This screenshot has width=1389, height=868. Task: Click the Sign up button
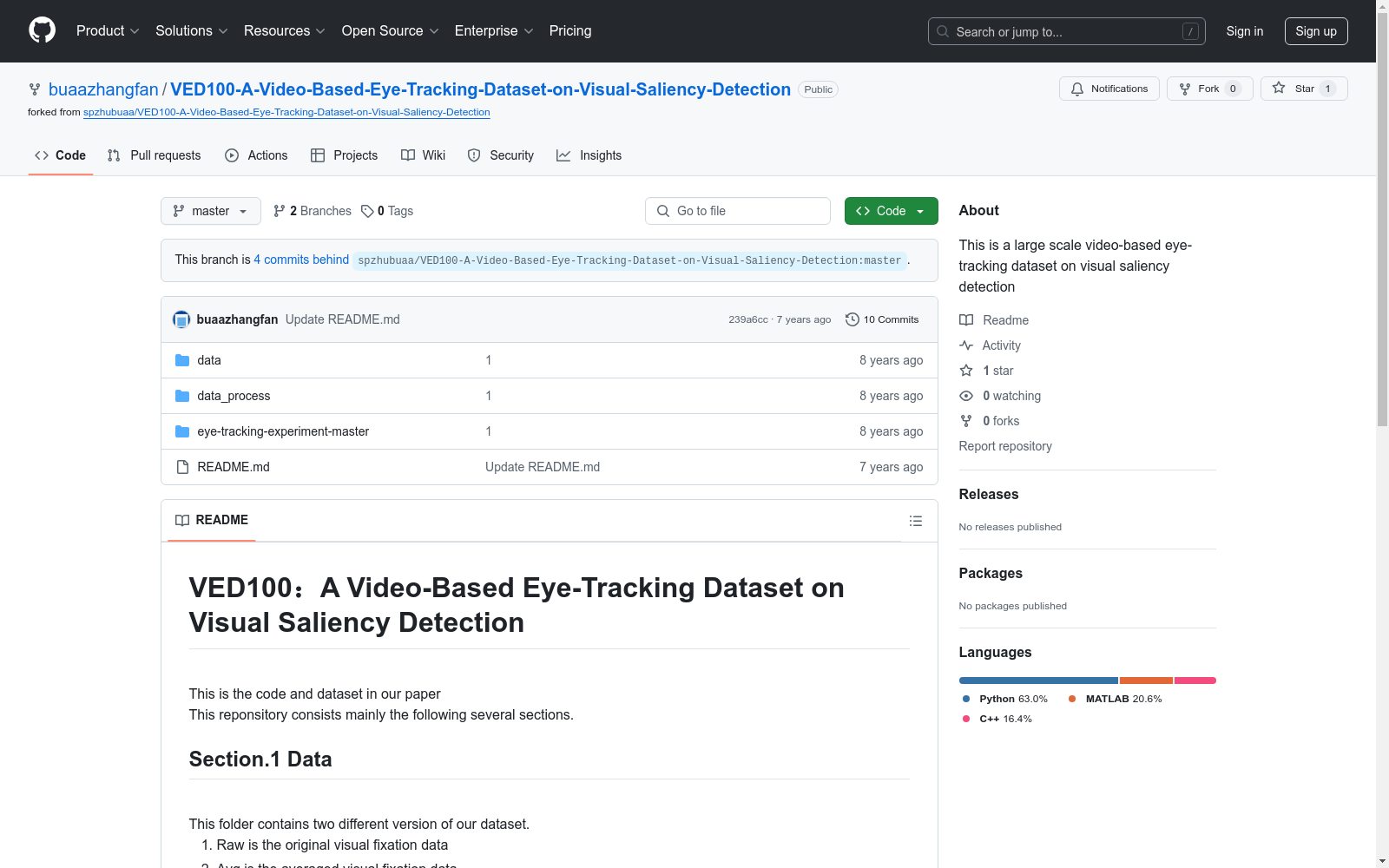pos(1316,31)
